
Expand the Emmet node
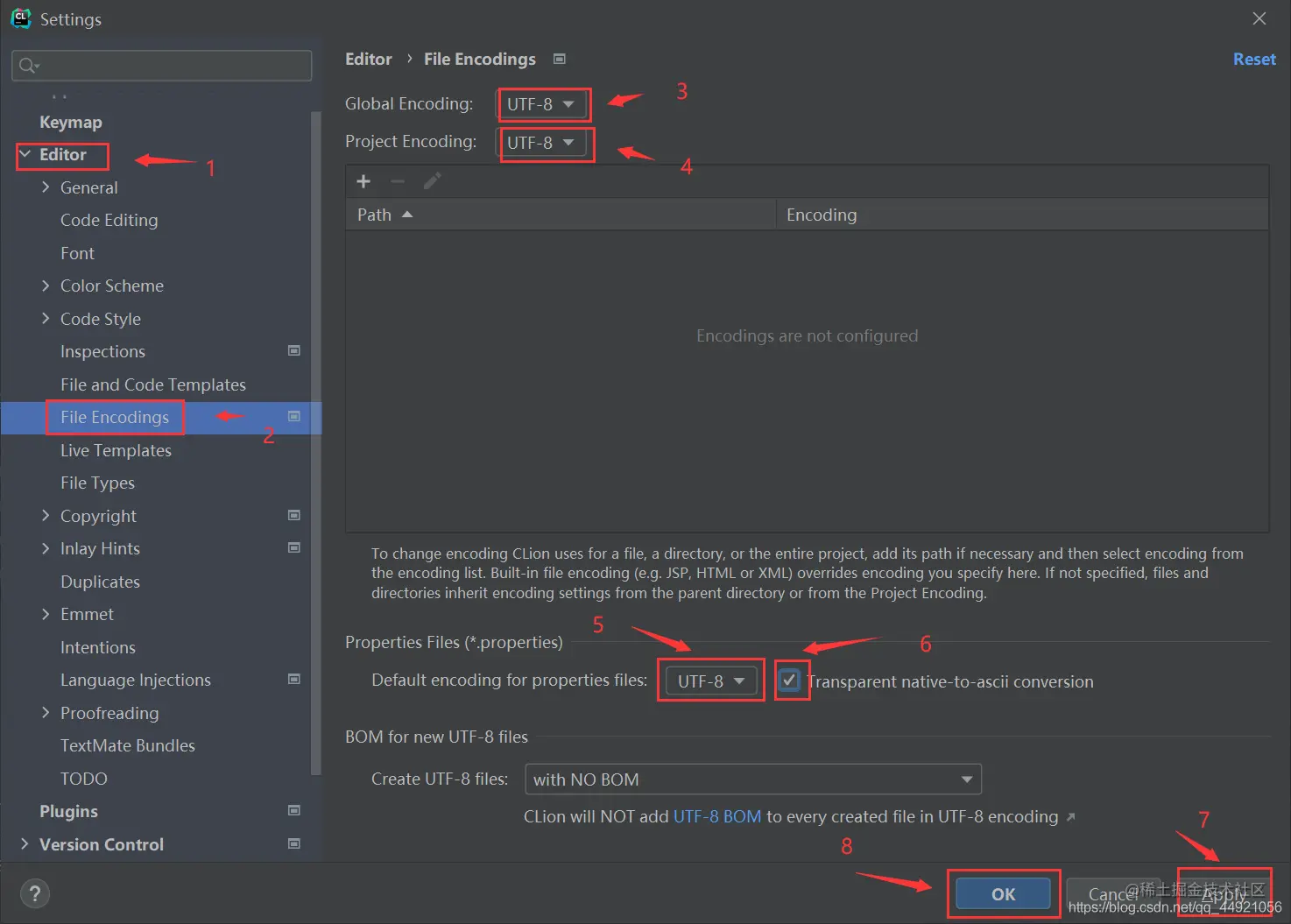pos(46,614)
